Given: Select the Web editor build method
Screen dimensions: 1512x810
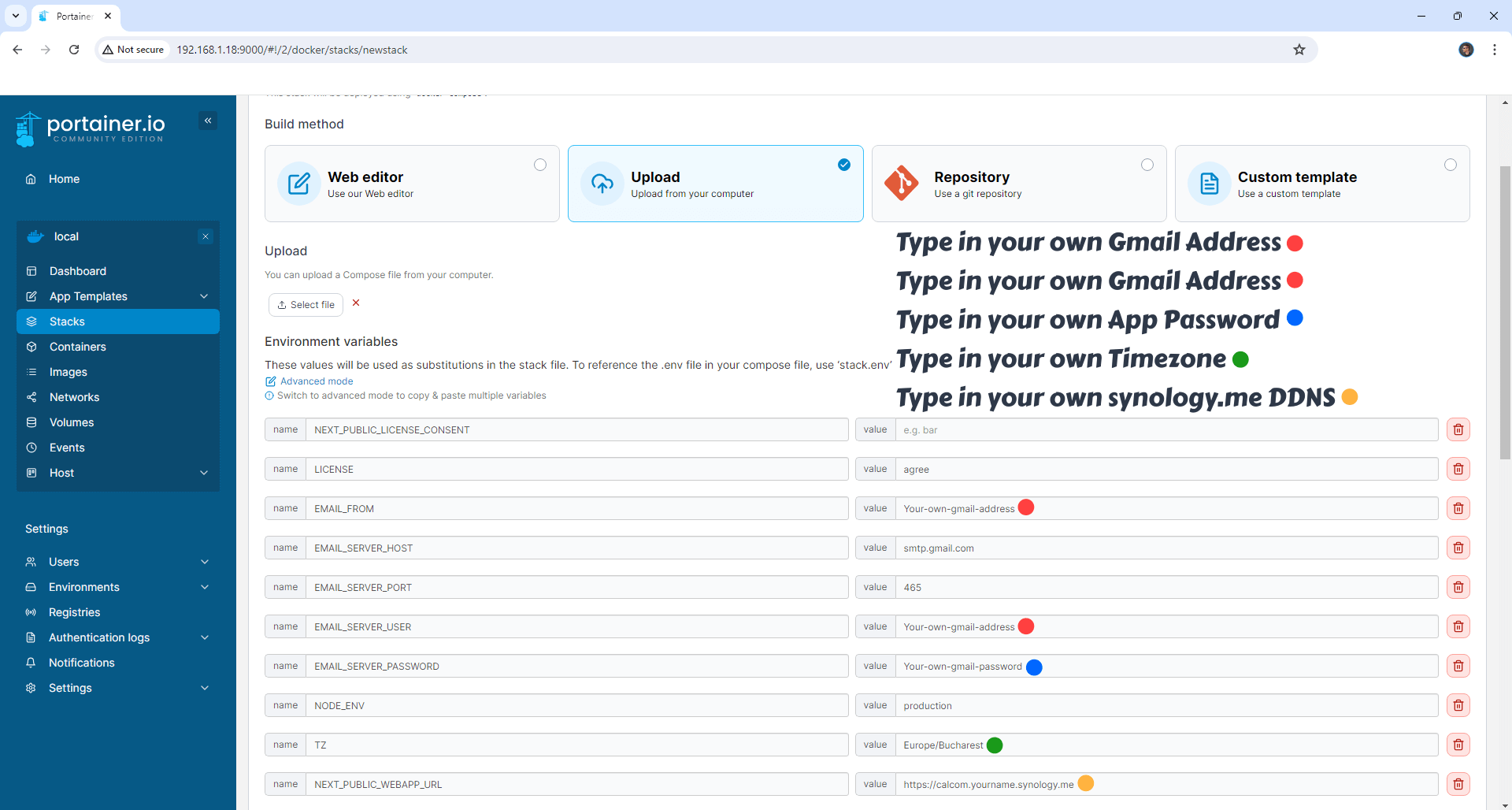Looking at the screenshot, I should tap(412, 184).
